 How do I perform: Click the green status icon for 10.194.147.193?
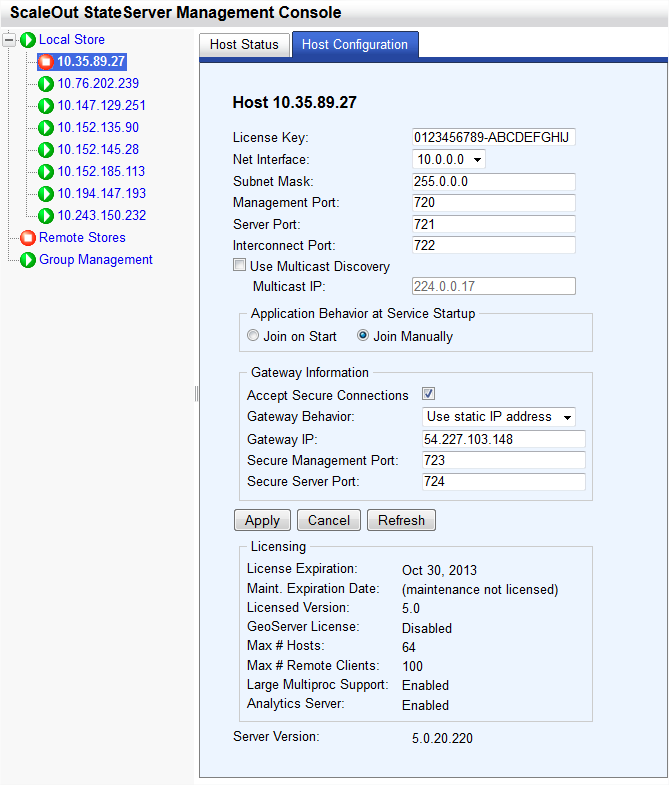pos(46,193)
